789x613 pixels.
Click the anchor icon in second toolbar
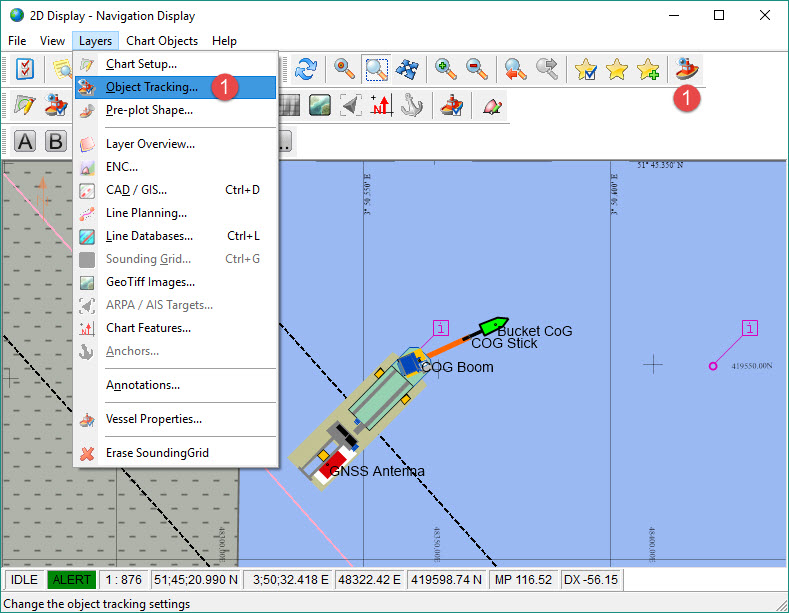[x=412, y=105]
